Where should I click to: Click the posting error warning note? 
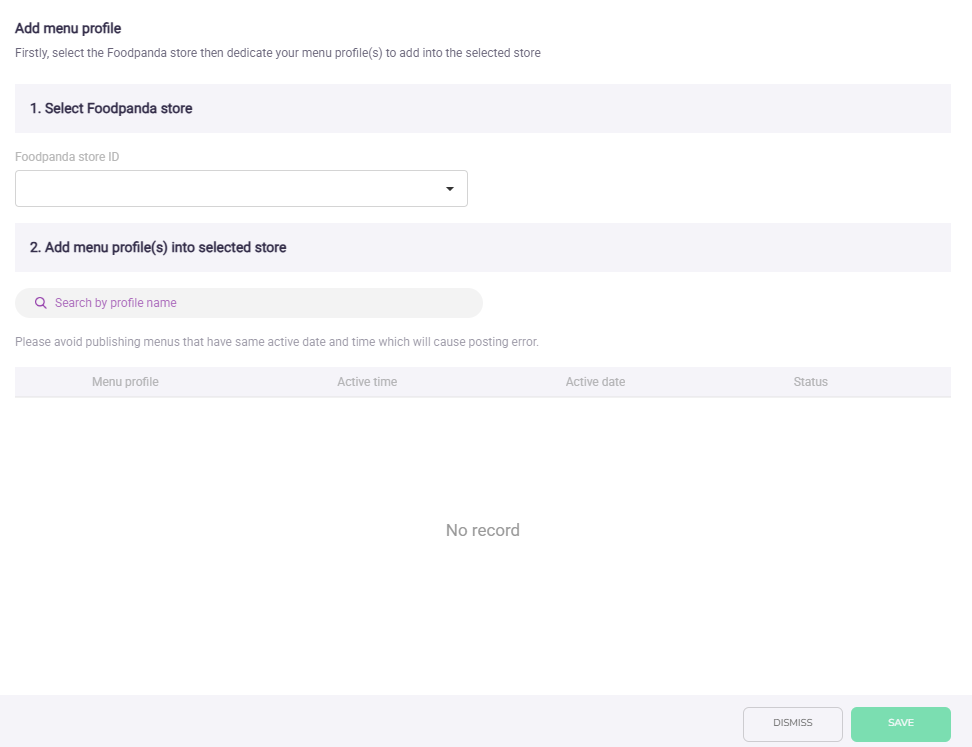click(x=277, y=342)
